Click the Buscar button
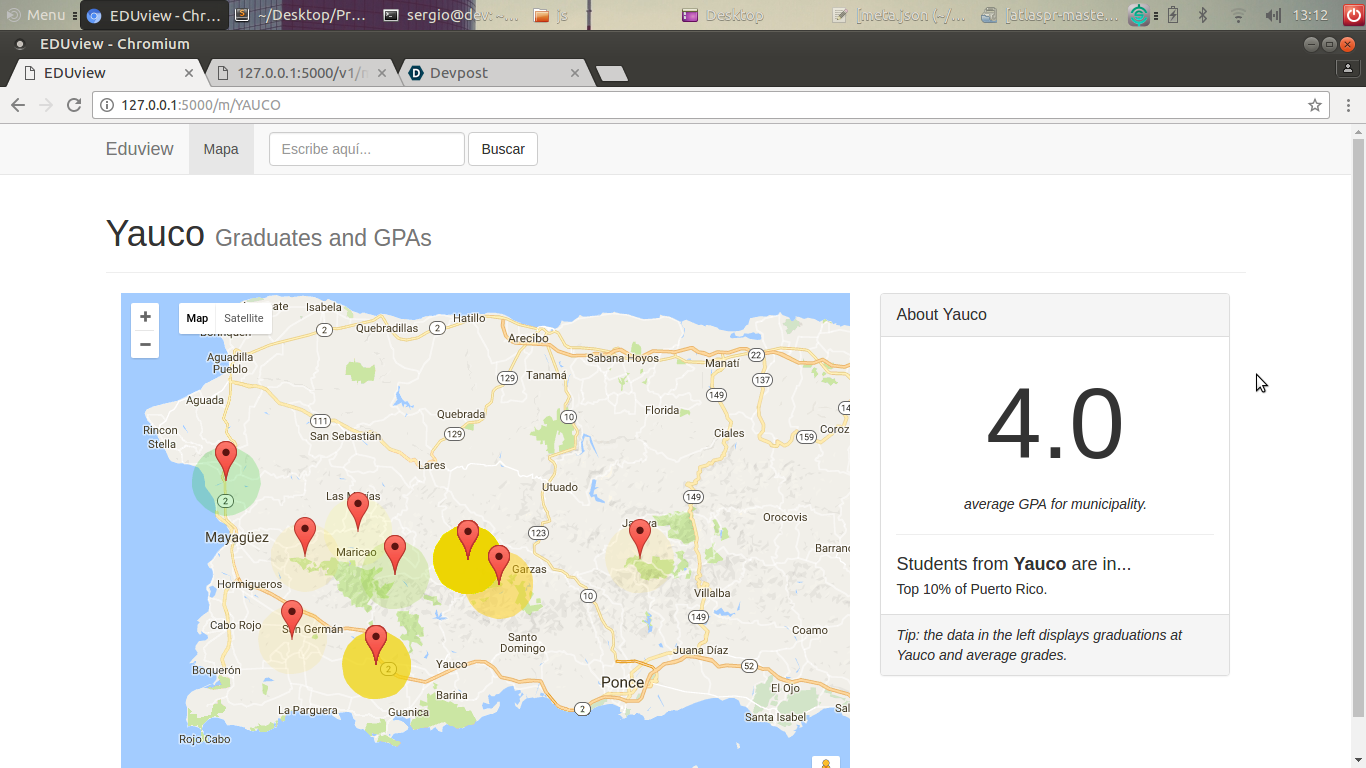The width and height of the screenshot is (1366, 768). 503,149
